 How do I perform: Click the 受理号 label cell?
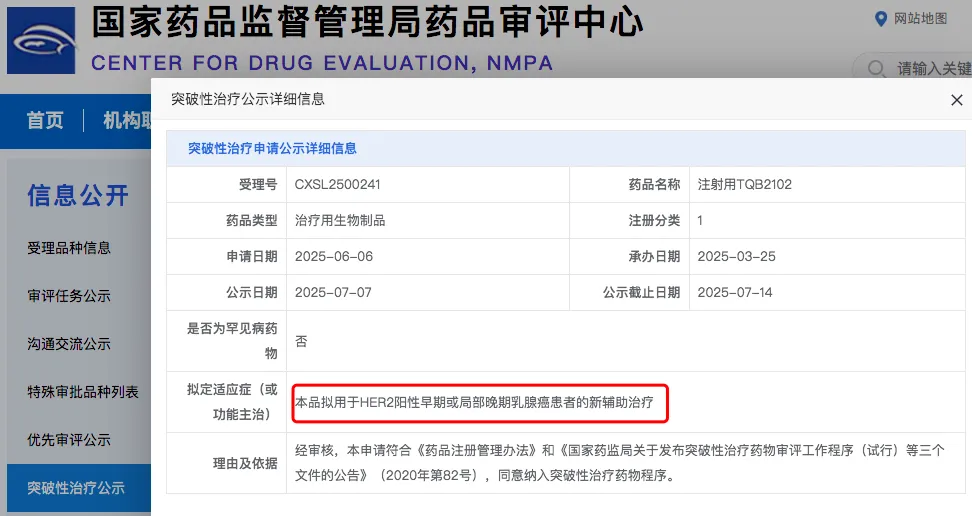[226, 184]
